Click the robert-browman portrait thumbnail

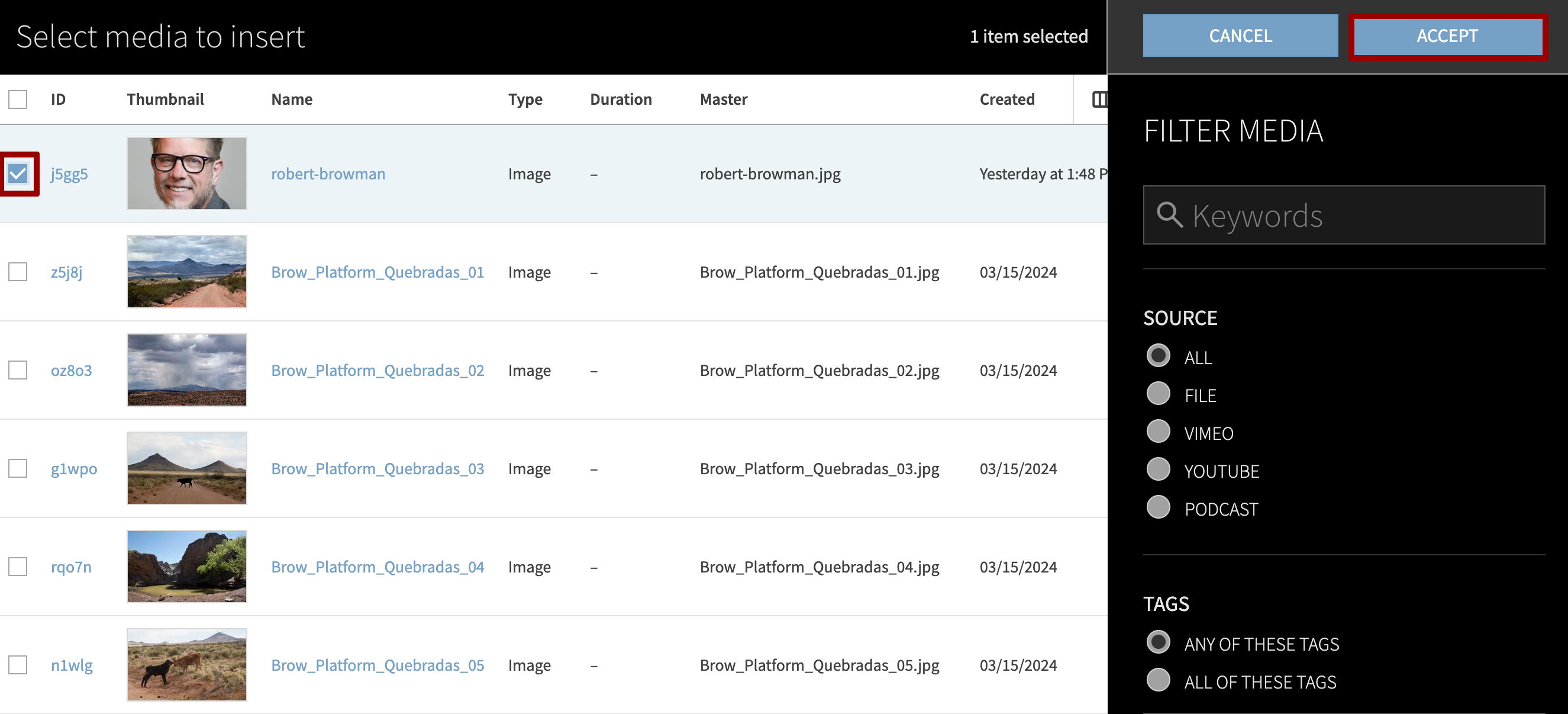tap(187, 173)
